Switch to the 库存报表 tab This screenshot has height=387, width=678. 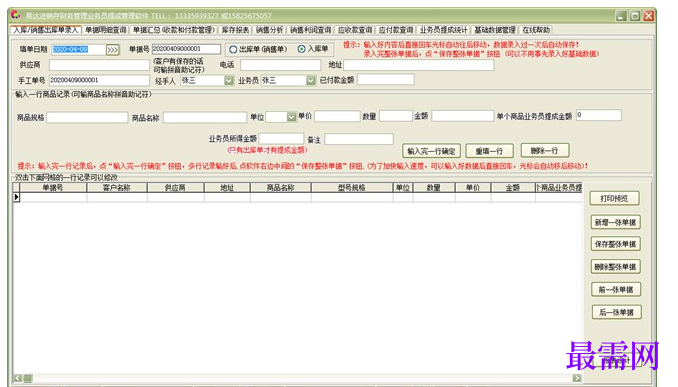click(x=235, y=30)
